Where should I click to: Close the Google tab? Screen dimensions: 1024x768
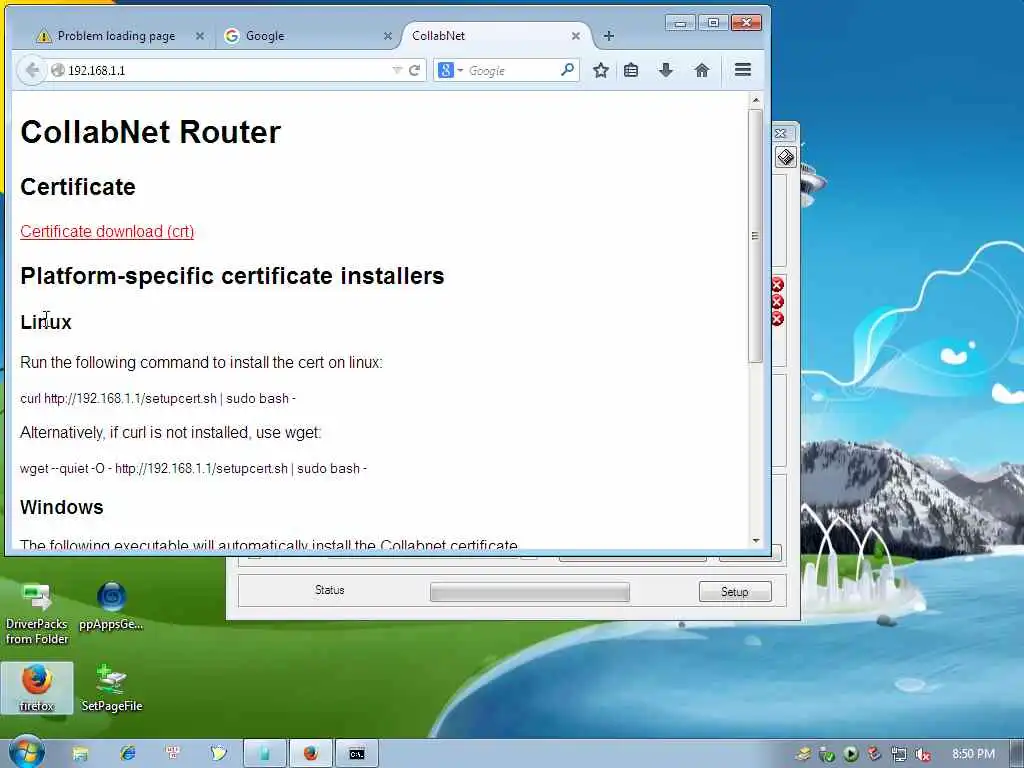(388, 36)
